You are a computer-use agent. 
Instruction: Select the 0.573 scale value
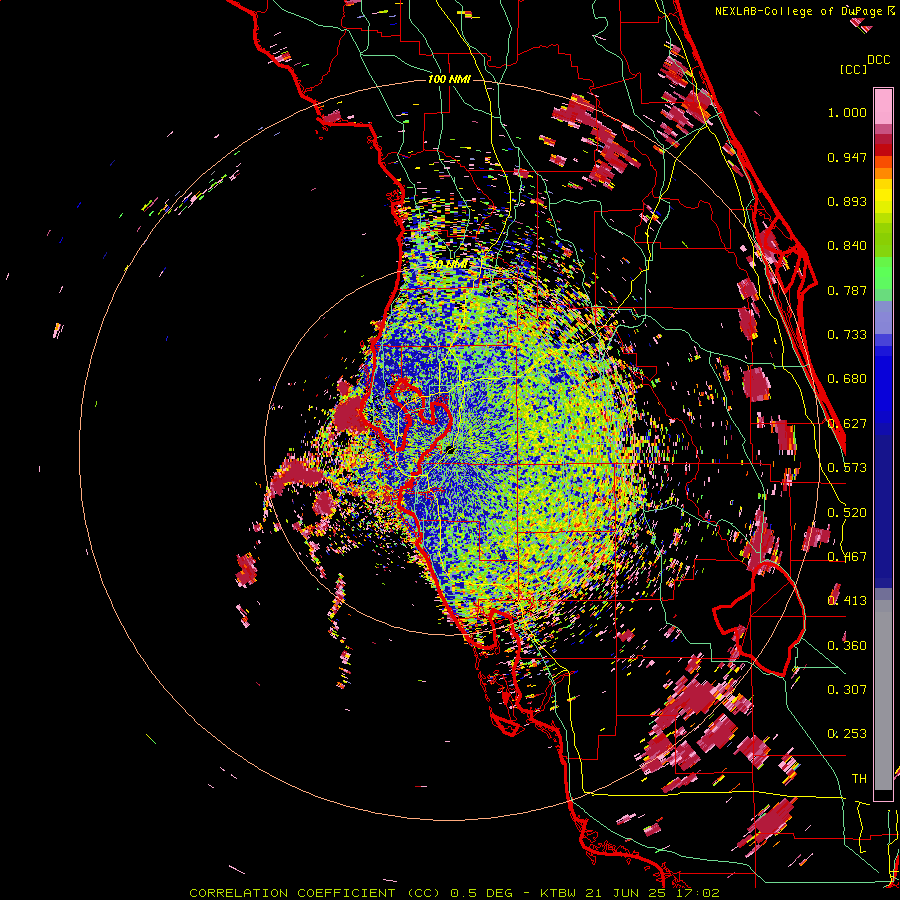[847, 468]
